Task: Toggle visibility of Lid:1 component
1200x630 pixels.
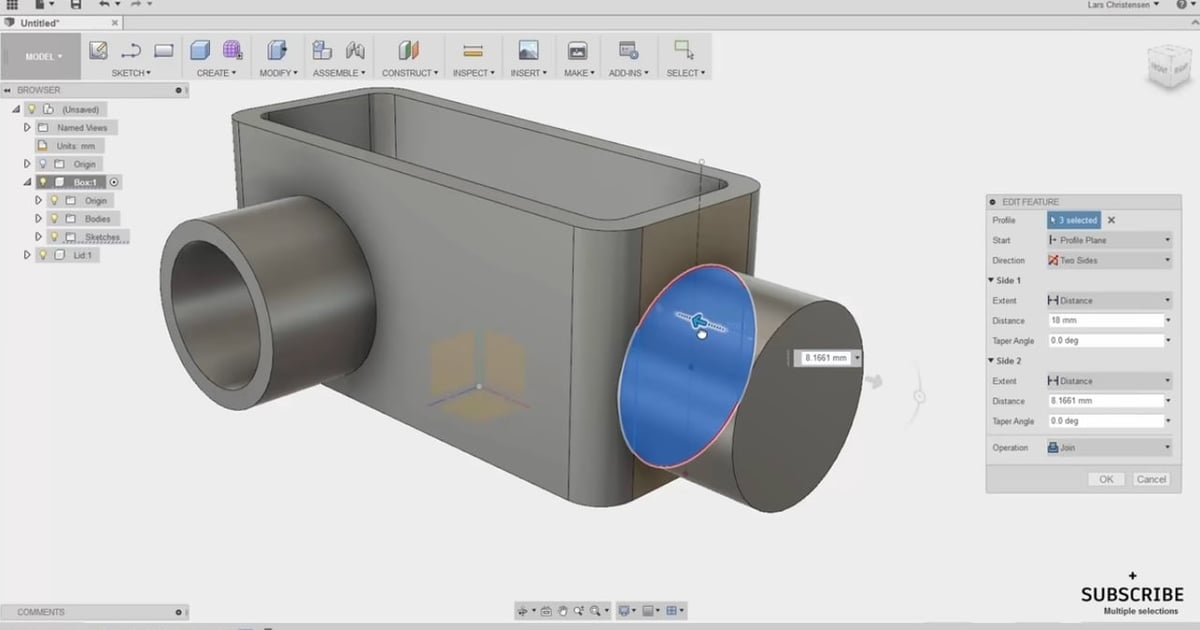Action: click(41, 254)
